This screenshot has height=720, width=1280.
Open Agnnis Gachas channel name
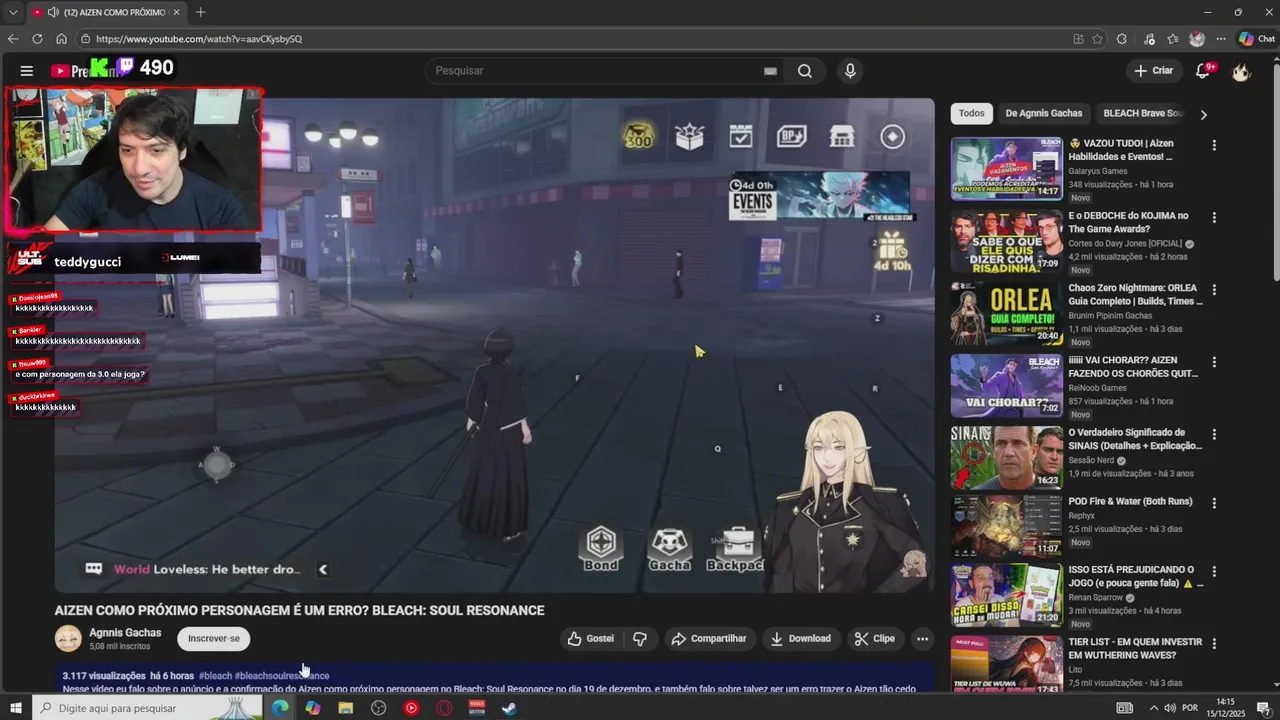pyautogui.click(x=125, y=632)
